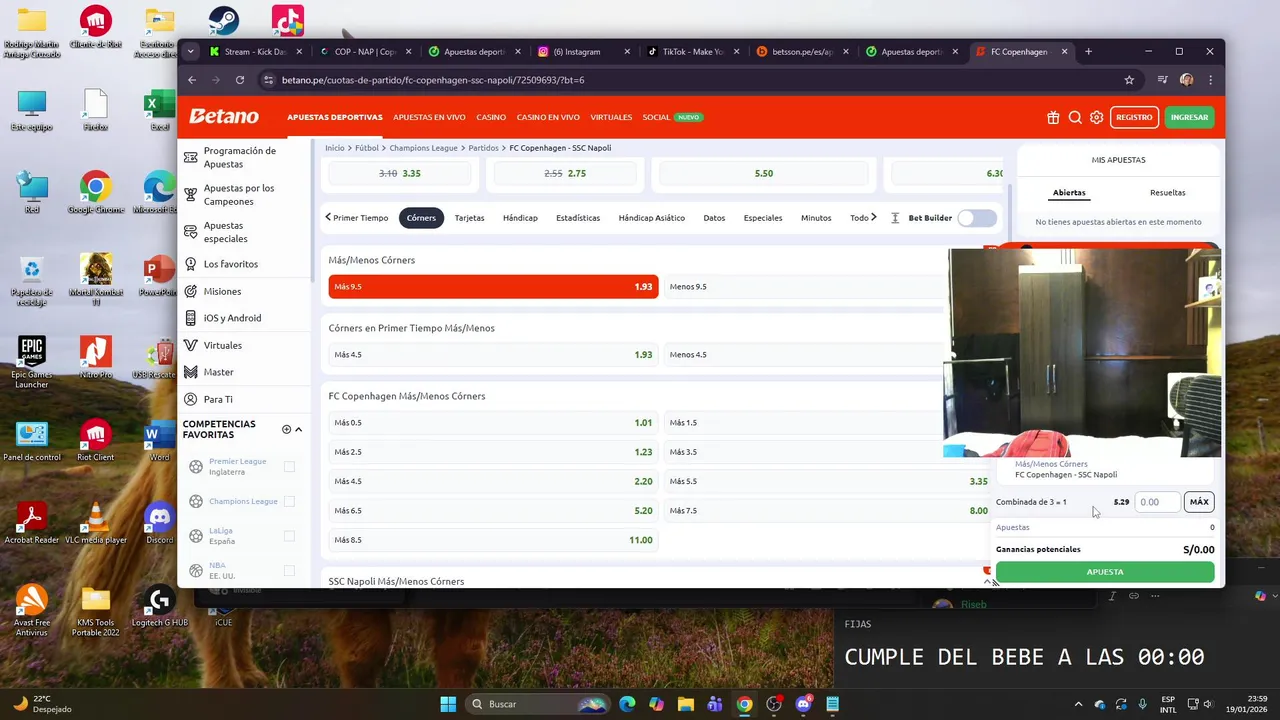Go back using Chrome's back arrow

pos(192,80)
